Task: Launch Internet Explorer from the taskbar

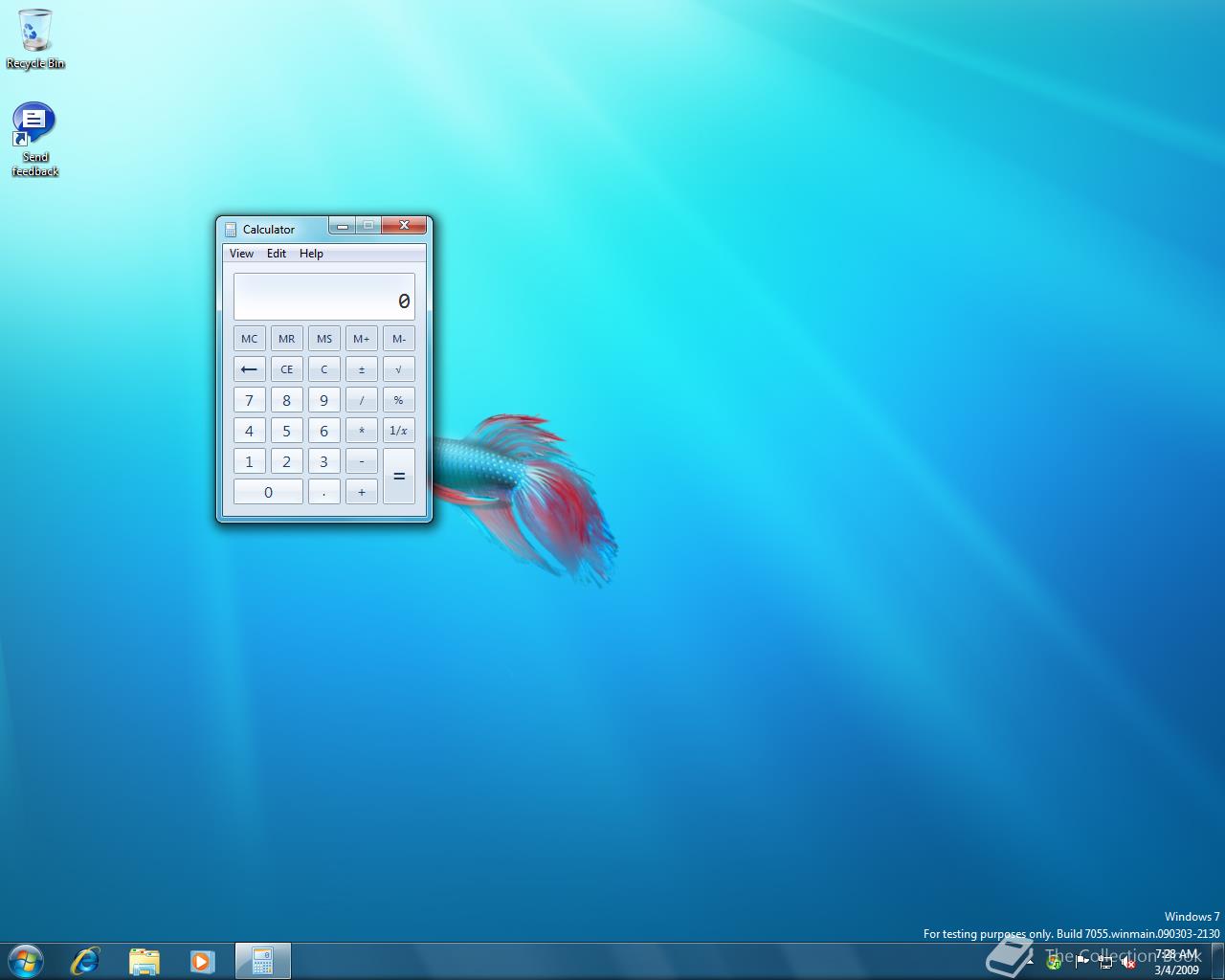Action: (85, 961)
